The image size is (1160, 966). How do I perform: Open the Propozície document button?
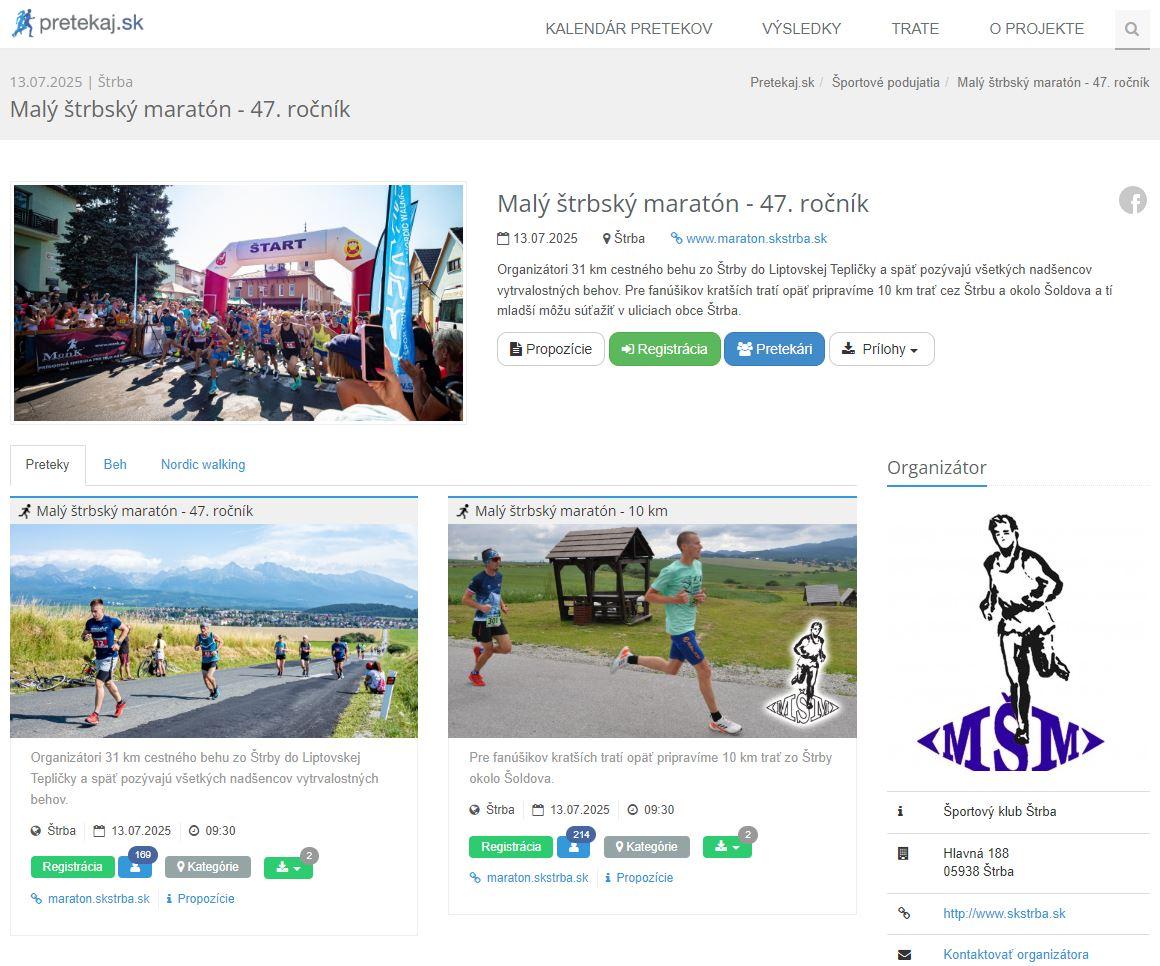pos(551,349)
